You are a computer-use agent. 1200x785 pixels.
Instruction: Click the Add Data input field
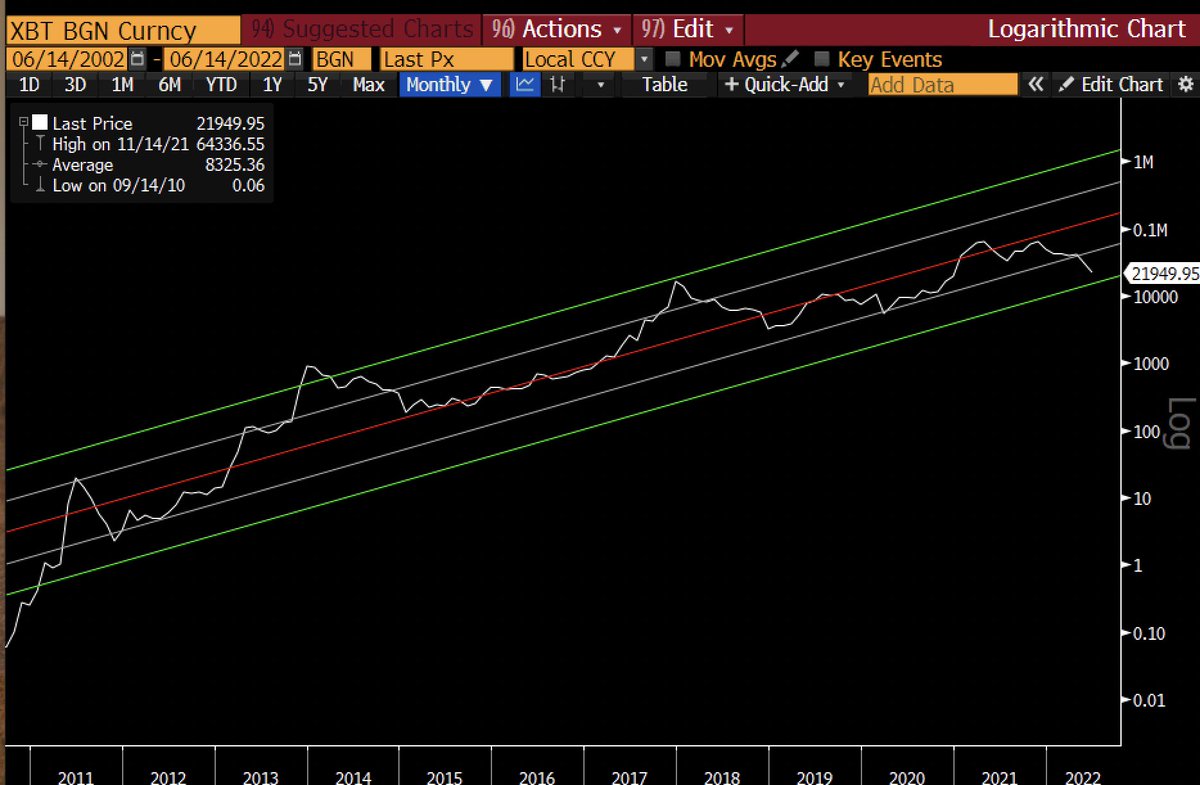coord(942,85)
